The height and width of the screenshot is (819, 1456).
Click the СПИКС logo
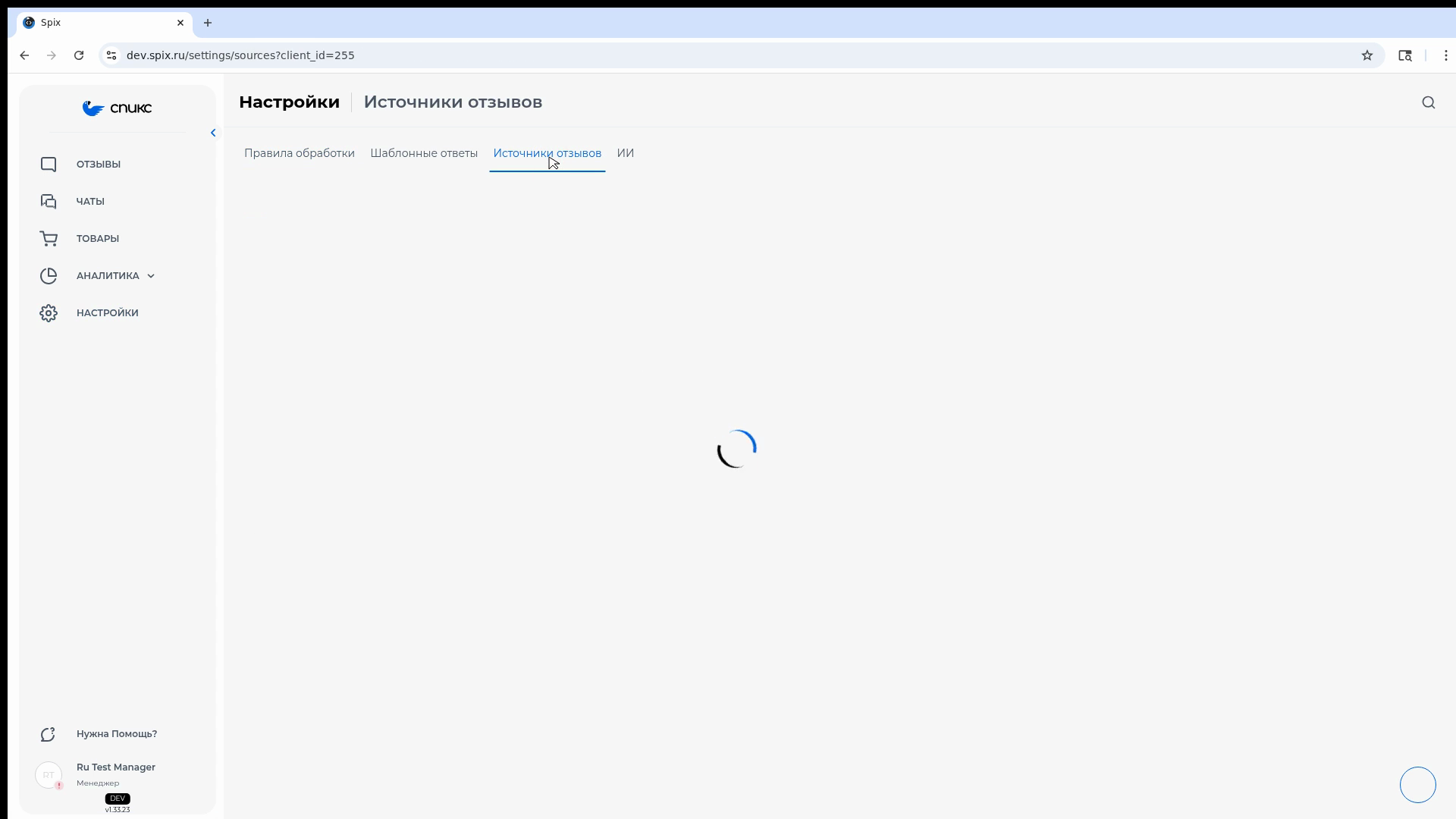(117, 108)
